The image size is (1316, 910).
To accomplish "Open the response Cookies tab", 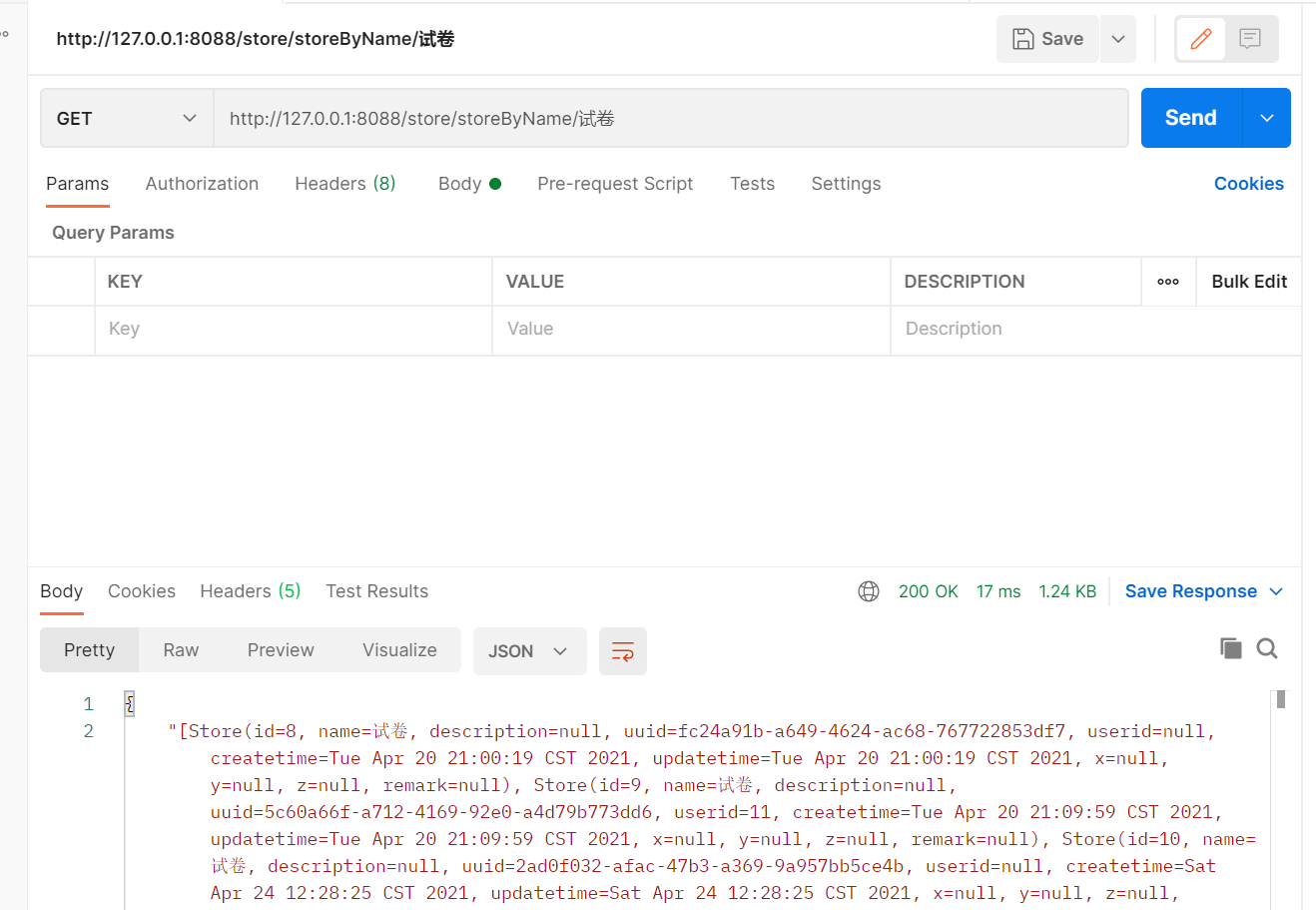I will [x=142, y=591].
